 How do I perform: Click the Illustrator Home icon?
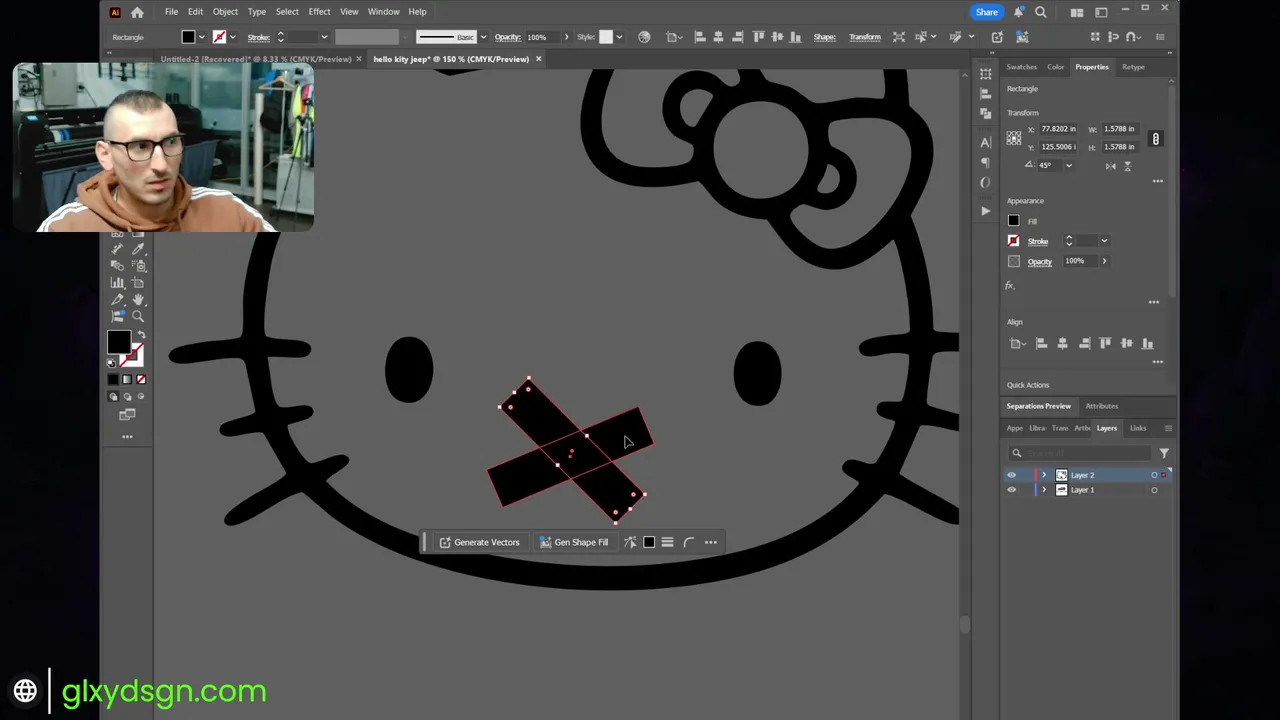click(x=137, y=12)
